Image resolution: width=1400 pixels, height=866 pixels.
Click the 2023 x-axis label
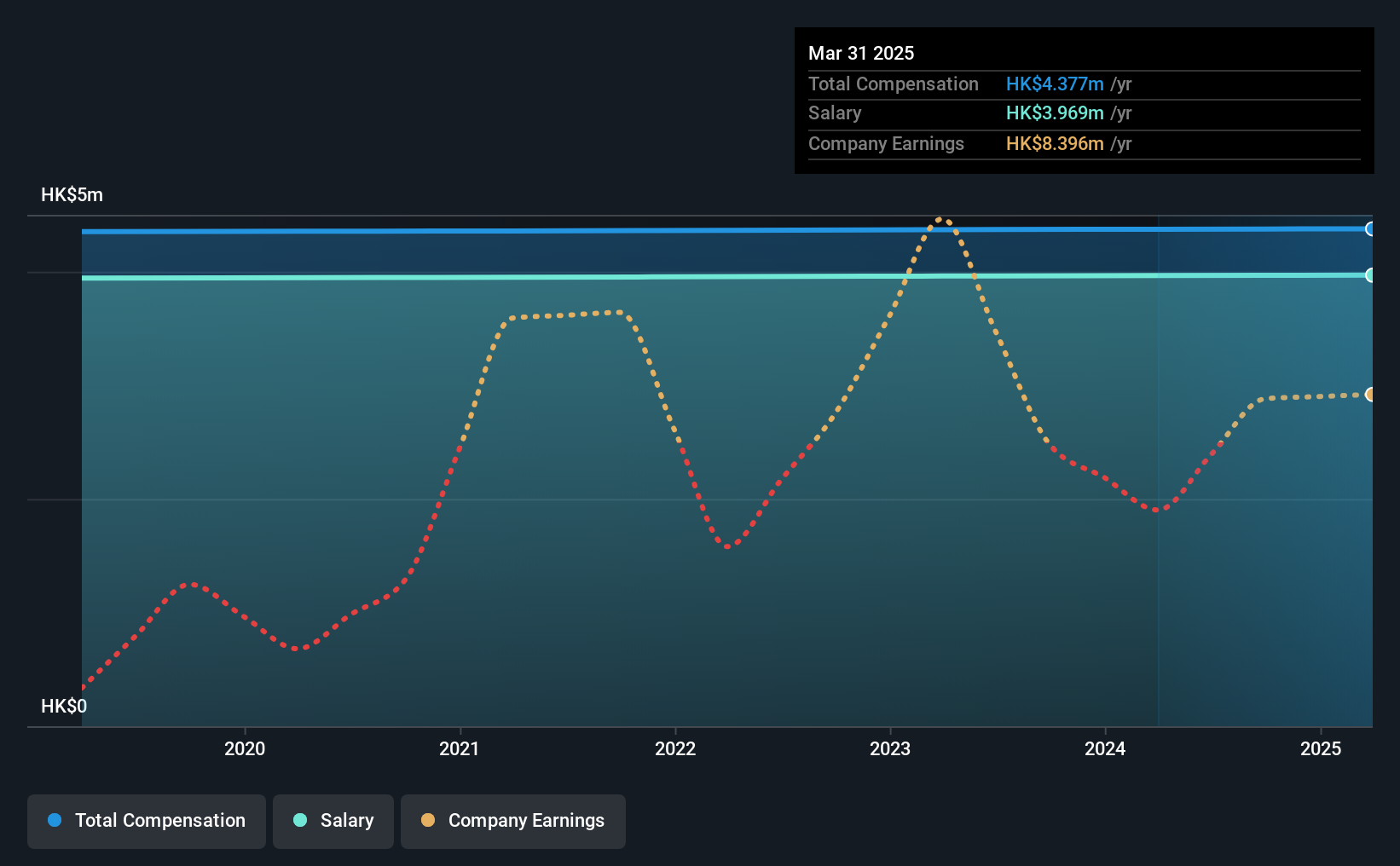(x=890, y=748)
